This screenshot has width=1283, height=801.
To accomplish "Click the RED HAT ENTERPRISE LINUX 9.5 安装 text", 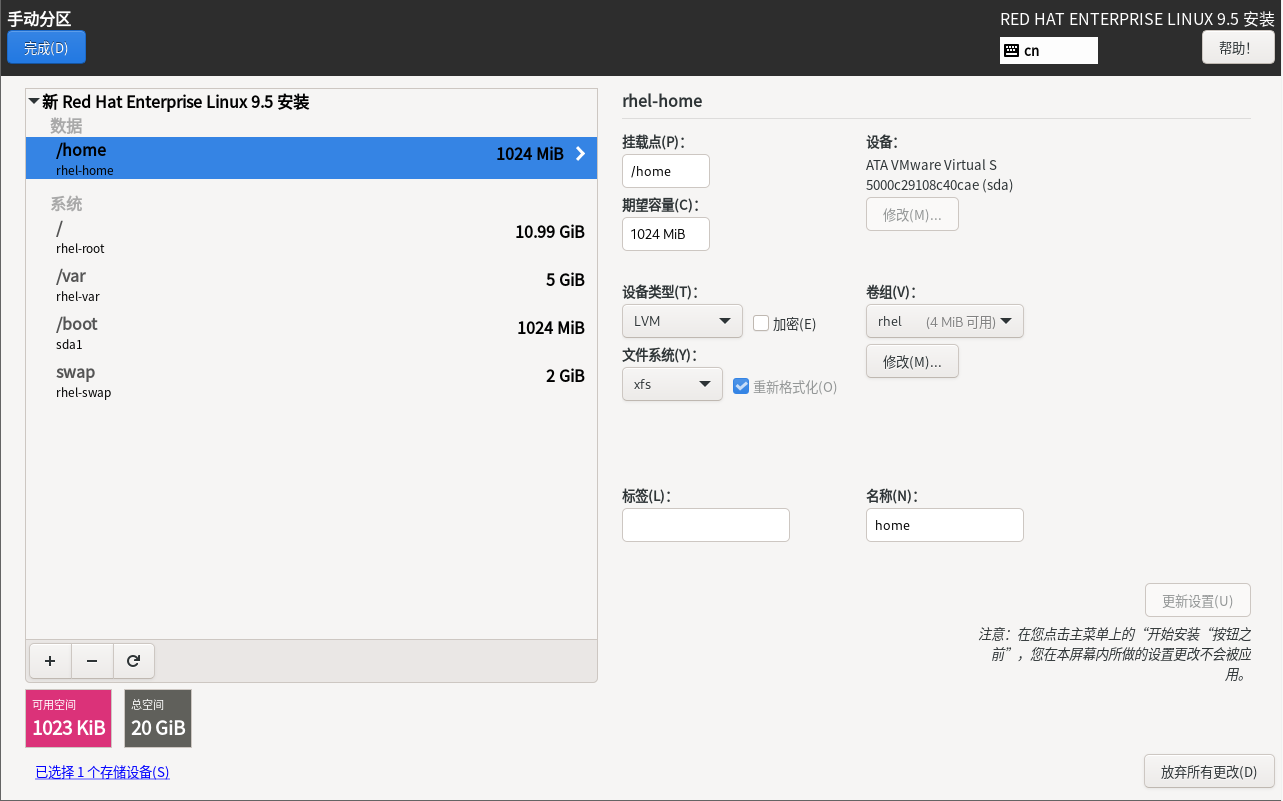I will pyautogui.click(x=1137, y=19).
